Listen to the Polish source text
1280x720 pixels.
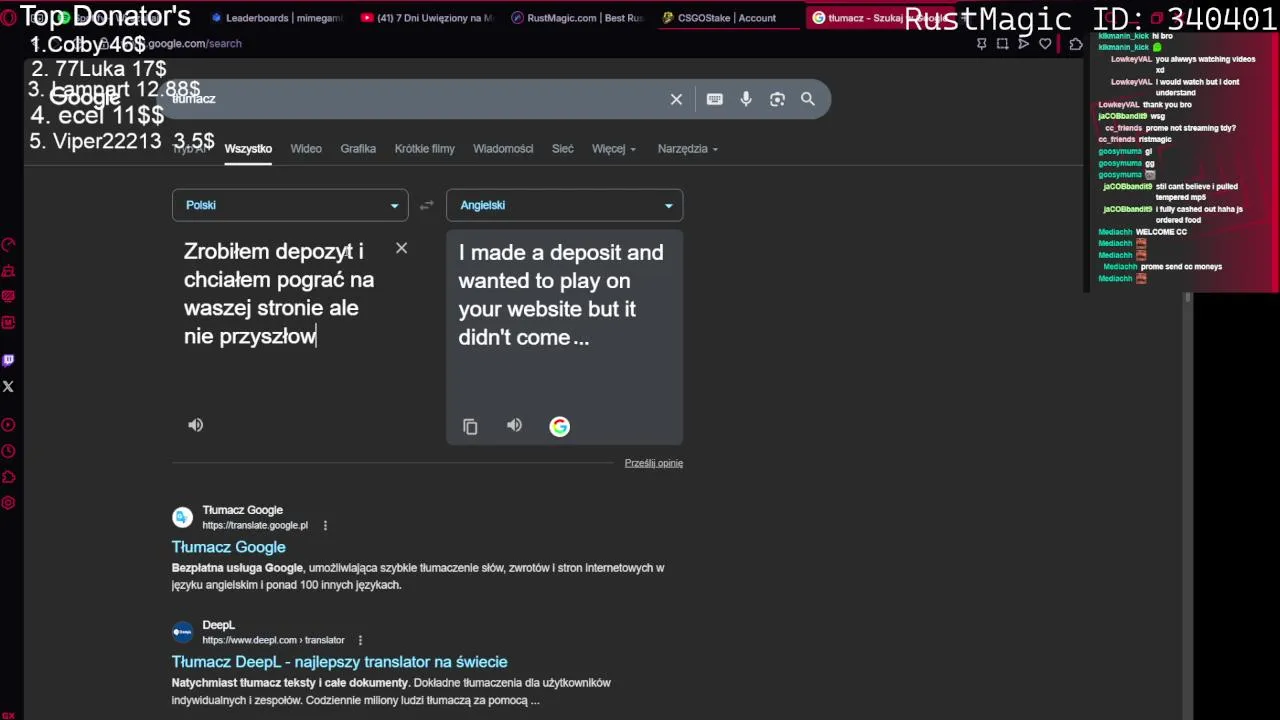click(x=196, y=425)
